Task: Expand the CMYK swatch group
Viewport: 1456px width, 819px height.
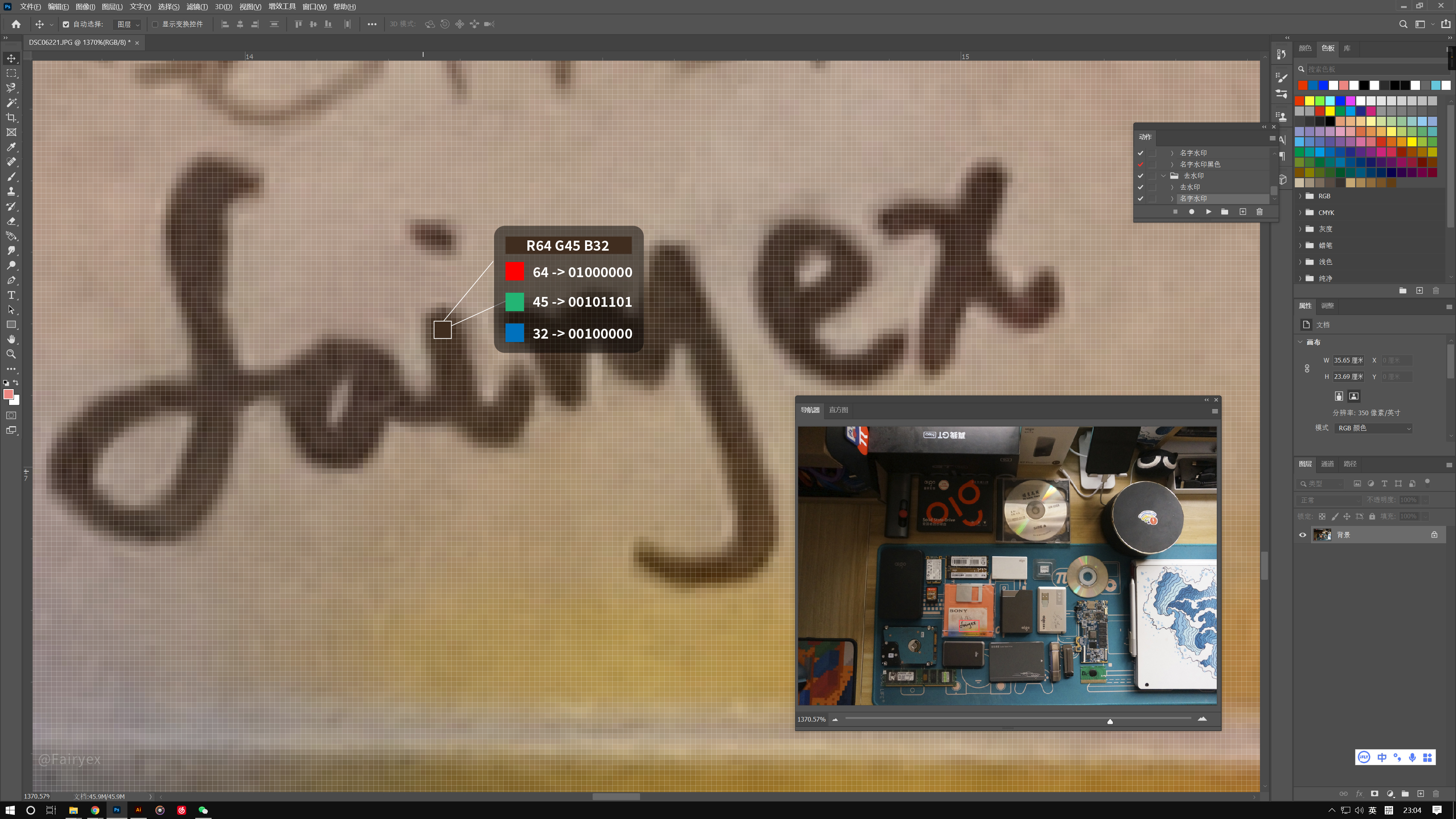Action: click(1301, 212)
